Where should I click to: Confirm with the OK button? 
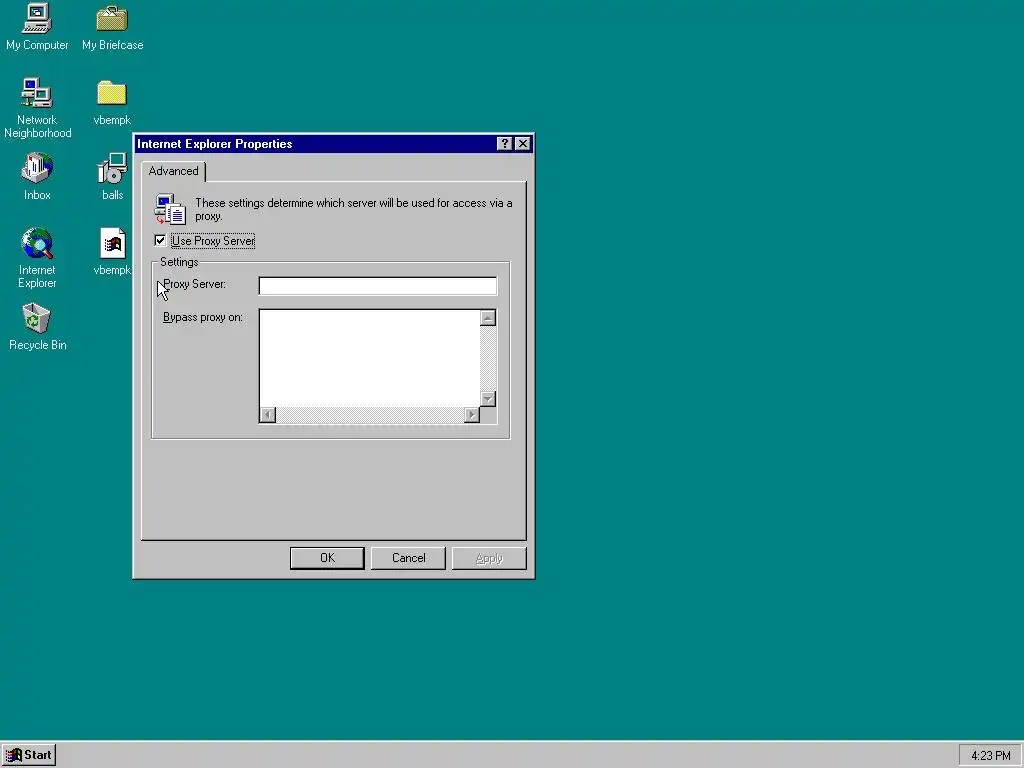point(327,558)
